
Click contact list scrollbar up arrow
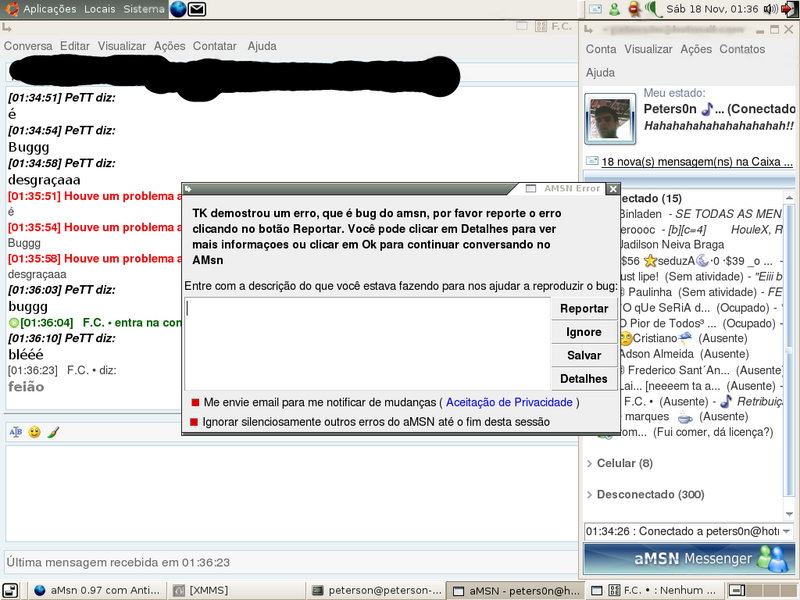point(789,197)
